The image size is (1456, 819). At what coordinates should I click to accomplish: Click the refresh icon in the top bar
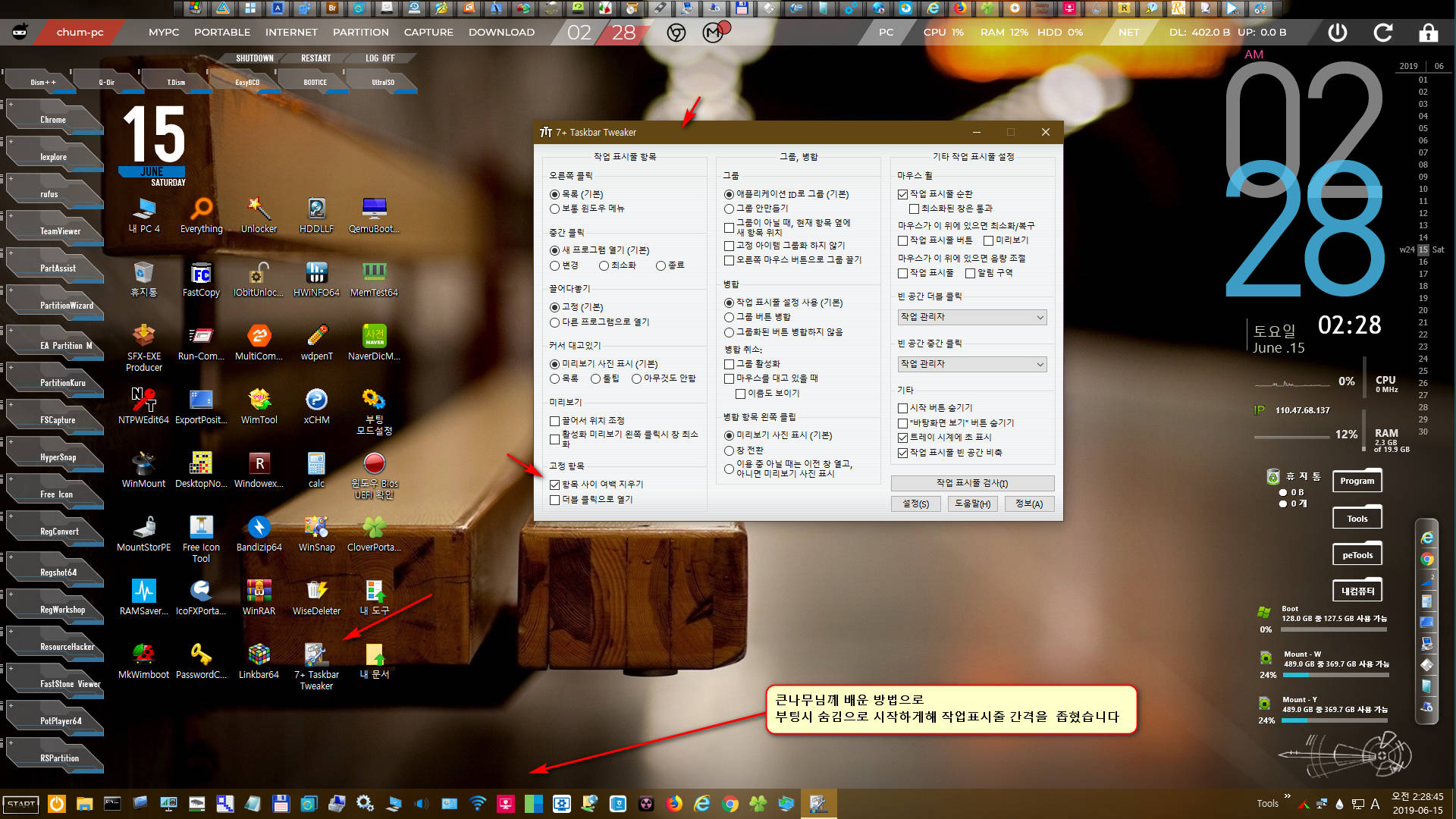[x=1382, y=33]
